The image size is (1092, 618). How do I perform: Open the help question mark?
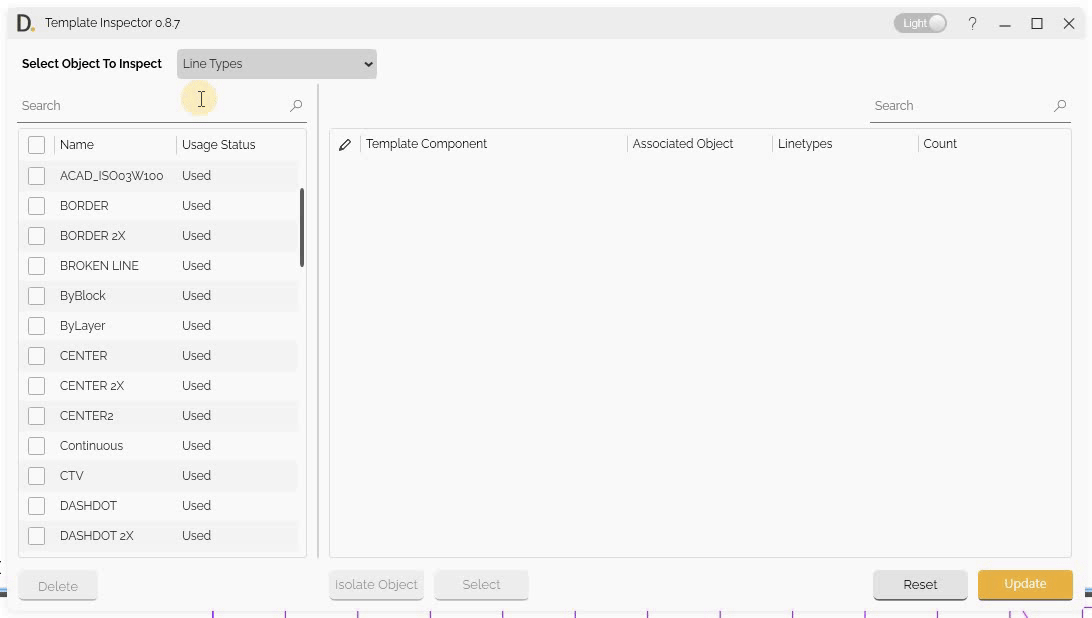pyautogui.click(x=972, y=23)
